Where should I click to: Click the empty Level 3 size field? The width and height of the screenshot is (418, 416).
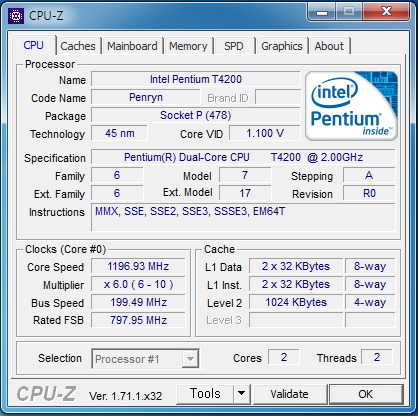pos(296,320)
